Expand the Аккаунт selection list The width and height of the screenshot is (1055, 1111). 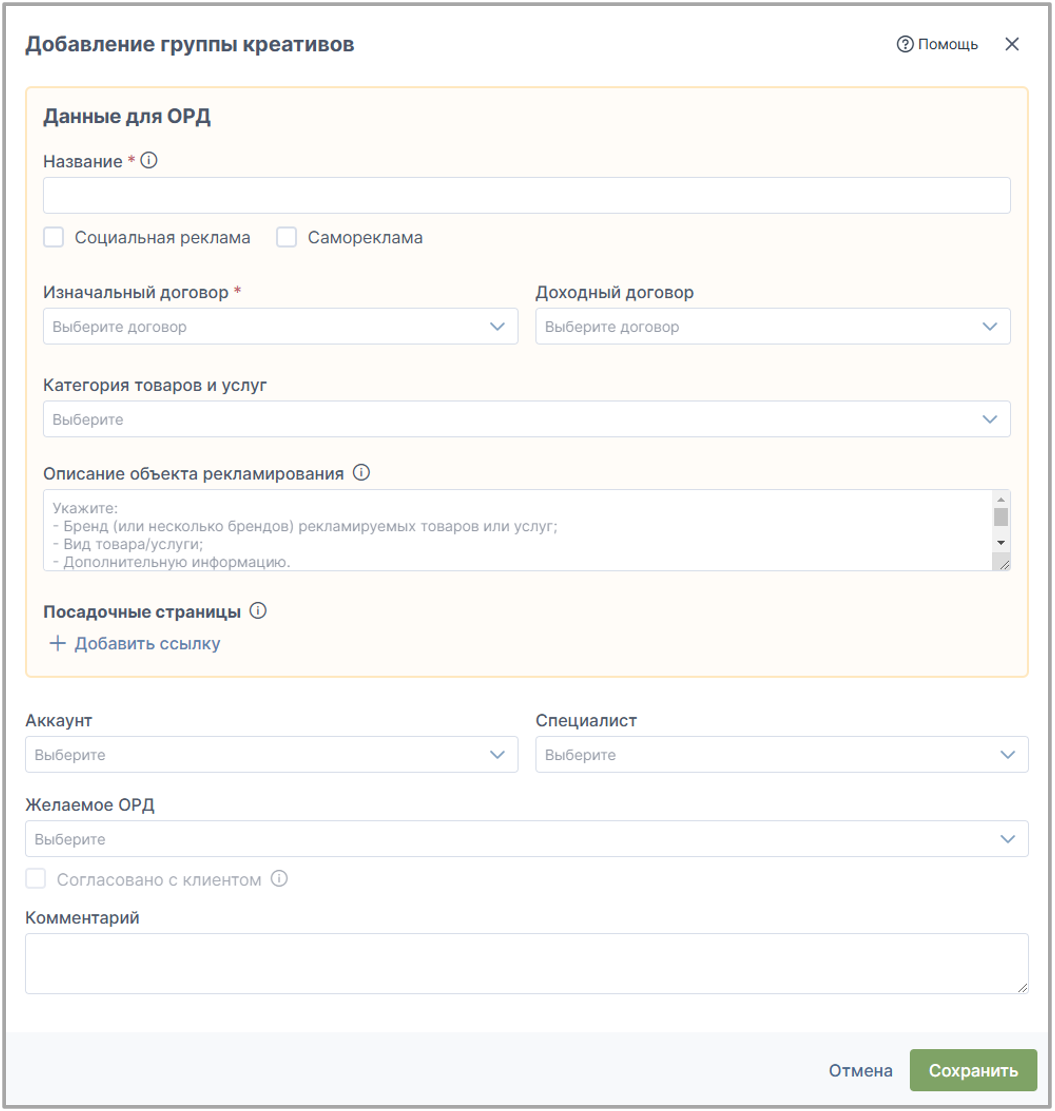tap(271, 755)
